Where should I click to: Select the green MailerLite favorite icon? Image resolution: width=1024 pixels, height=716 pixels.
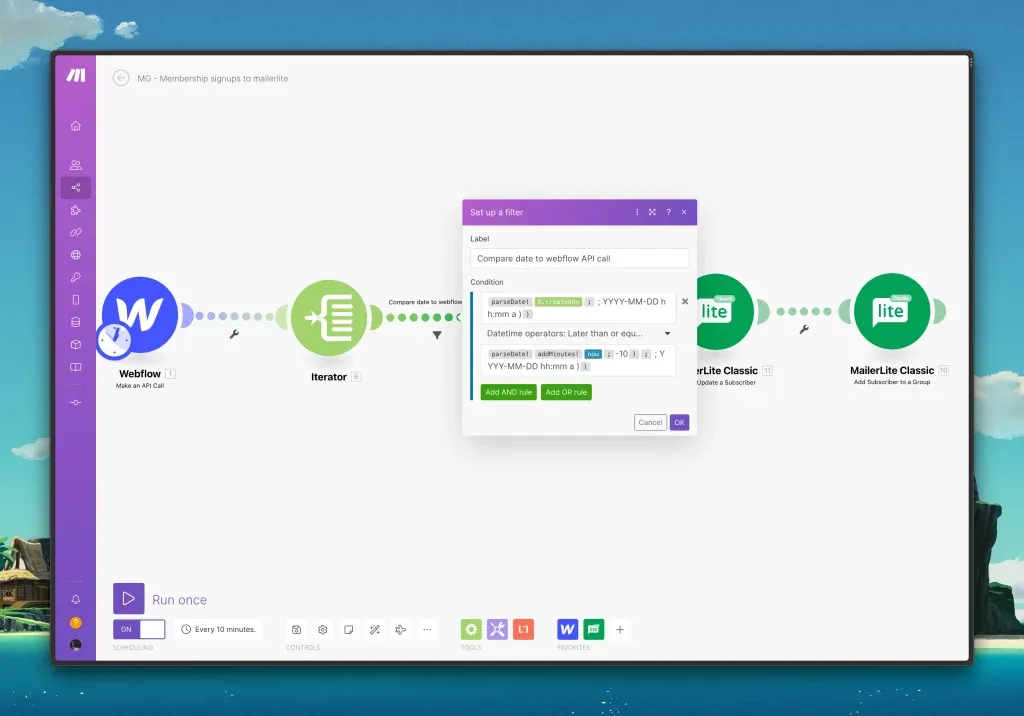point(594,630)
